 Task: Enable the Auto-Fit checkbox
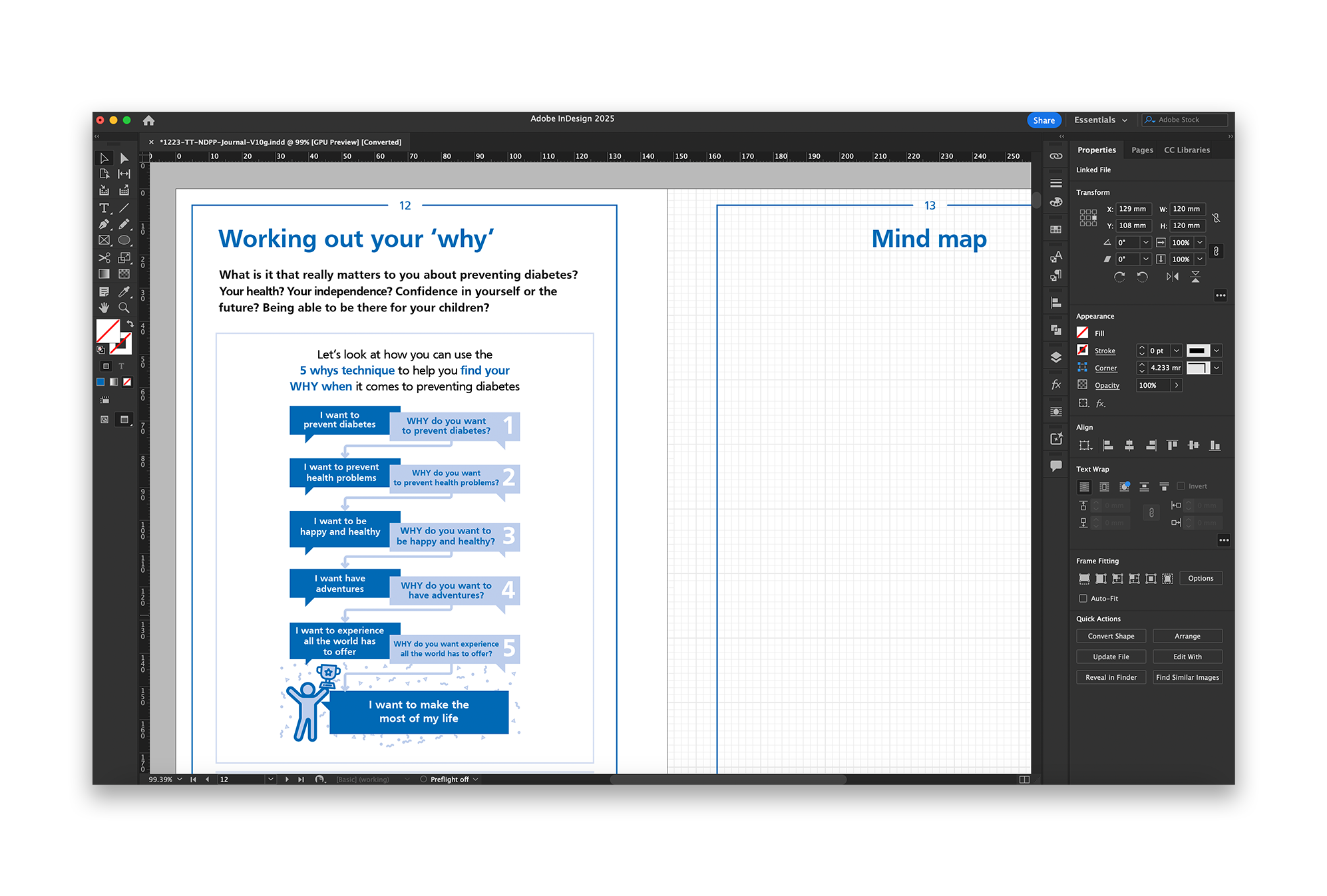[1084, 599]
